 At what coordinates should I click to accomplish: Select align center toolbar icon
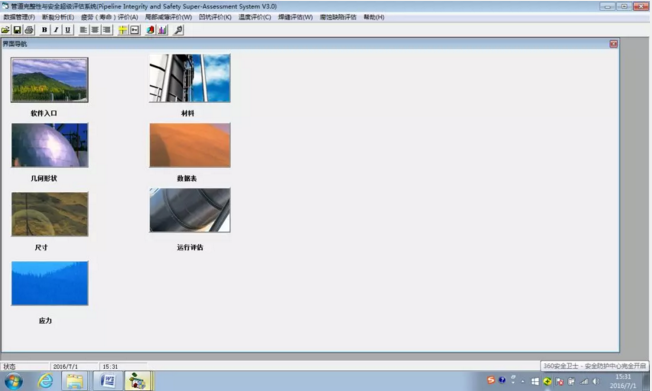pos(95,30)
